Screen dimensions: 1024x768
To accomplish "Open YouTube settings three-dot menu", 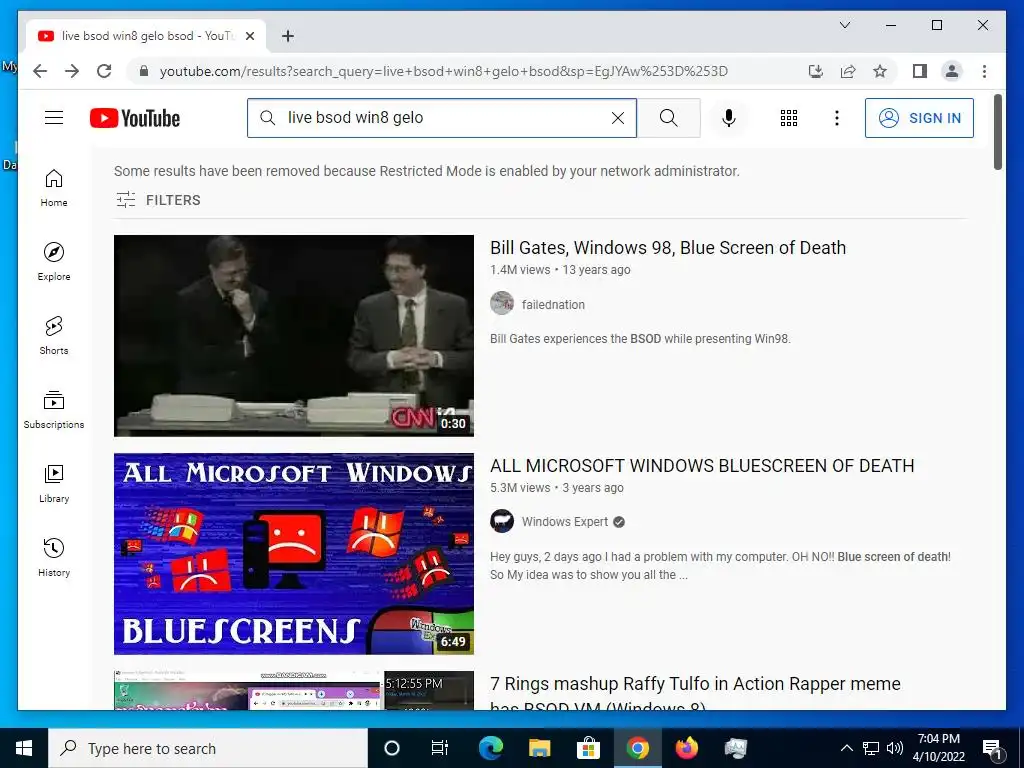I will tap(837, 118).
